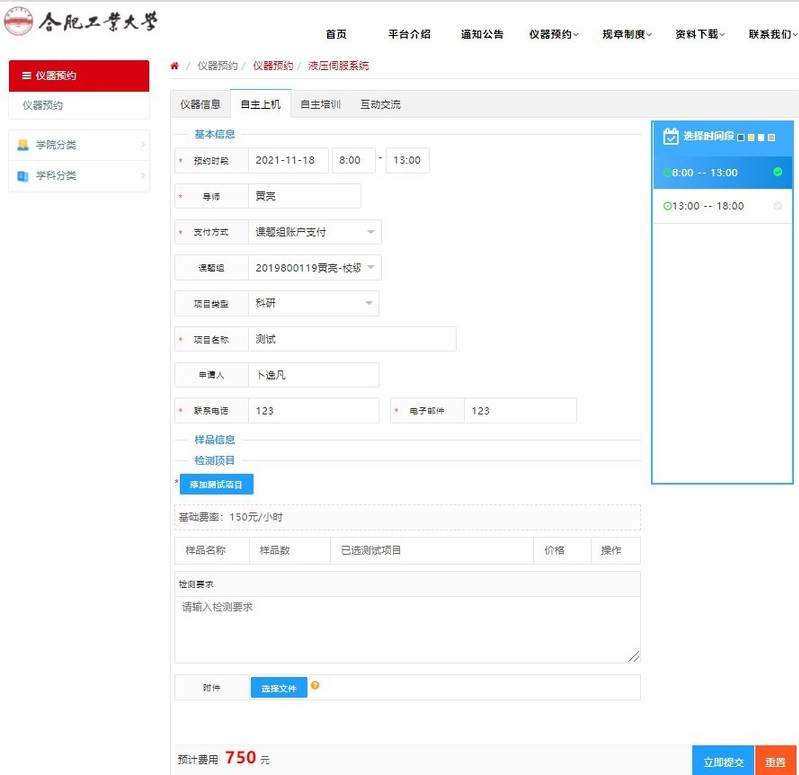The image size is (799, 775).
Task: Click the 学科分类 sidebar icon
Action: 23,176
